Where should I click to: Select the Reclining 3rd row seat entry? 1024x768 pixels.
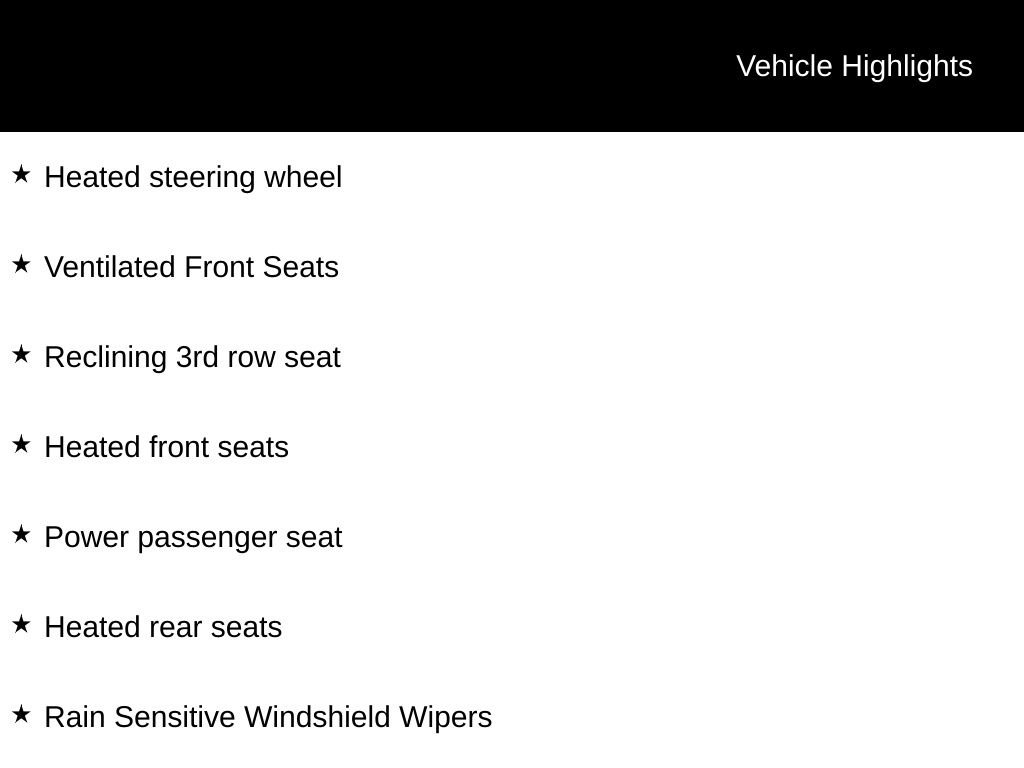(x=193, y=358)
